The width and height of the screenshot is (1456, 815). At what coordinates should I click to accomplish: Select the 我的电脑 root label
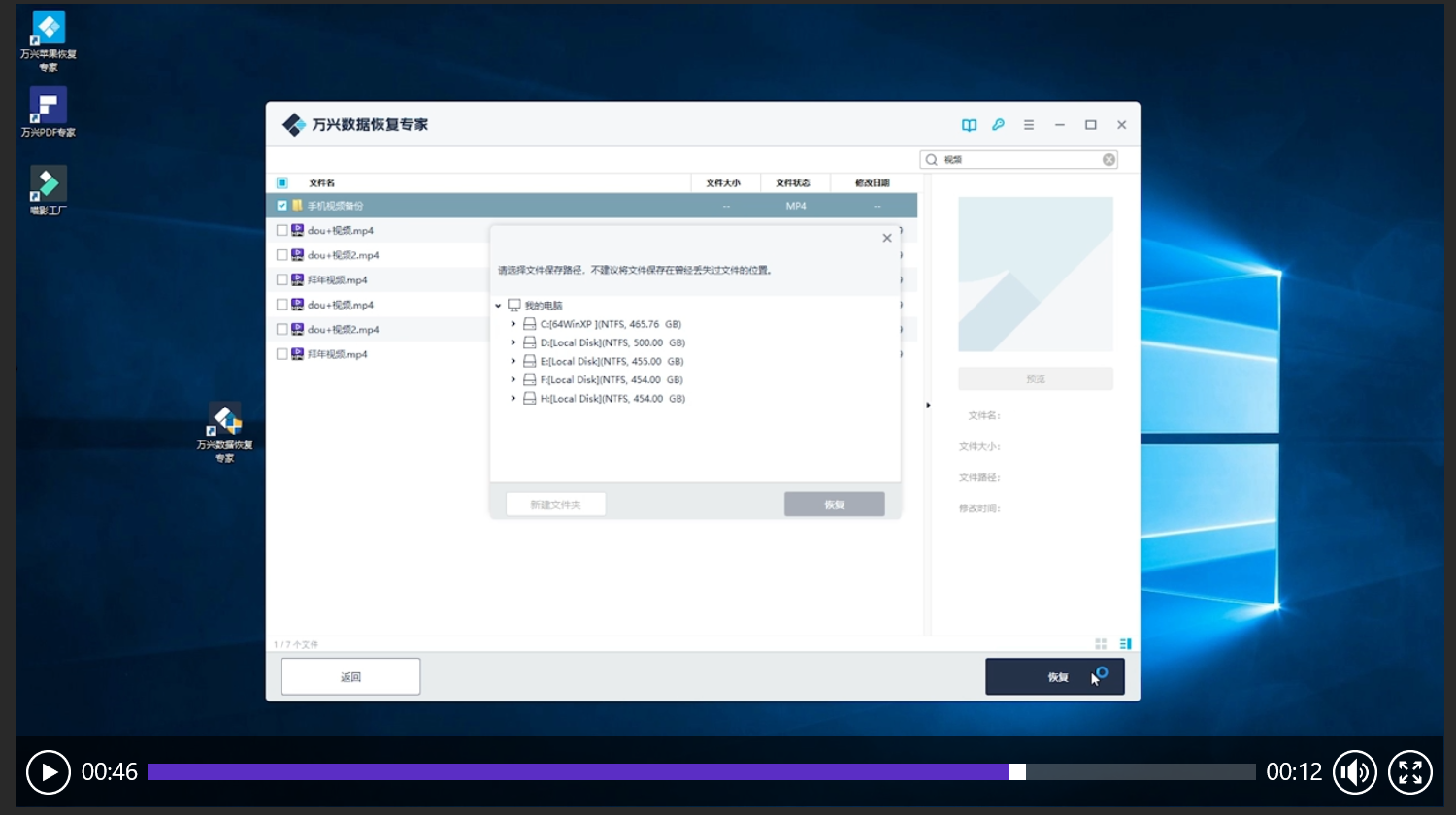coord(544,306)
